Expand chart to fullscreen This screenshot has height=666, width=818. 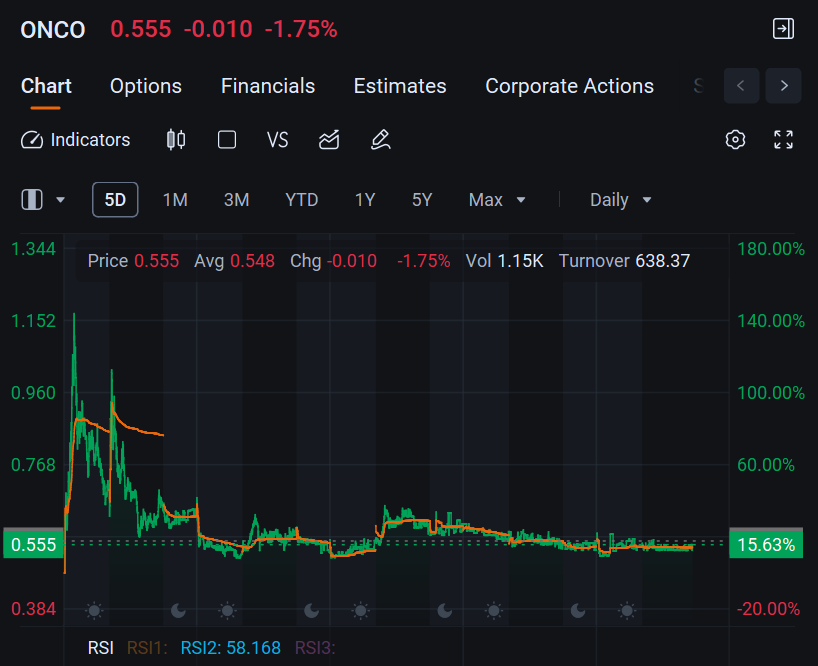(x=784, y=140)
